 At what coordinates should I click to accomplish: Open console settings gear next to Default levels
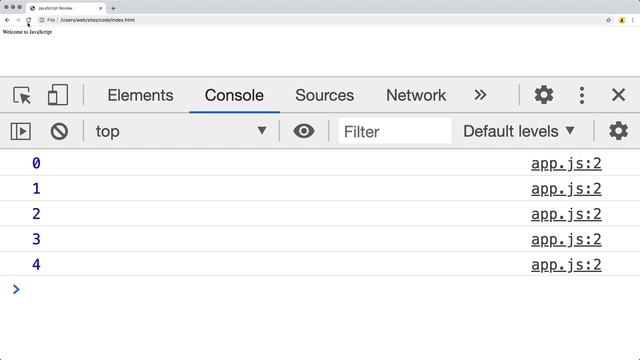click(x=618, y=131)
